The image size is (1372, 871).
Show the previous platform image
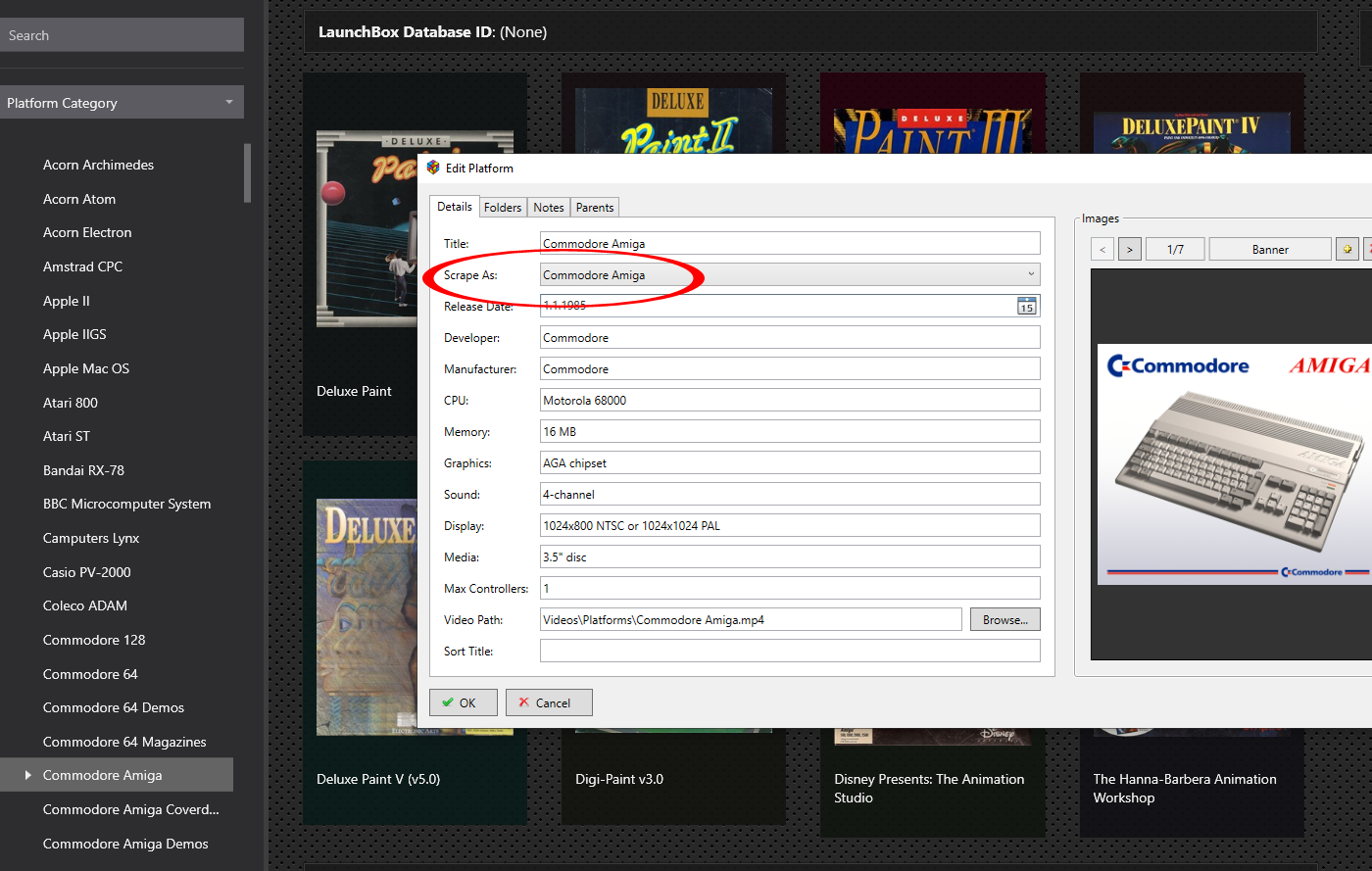tap(1102, 249)
